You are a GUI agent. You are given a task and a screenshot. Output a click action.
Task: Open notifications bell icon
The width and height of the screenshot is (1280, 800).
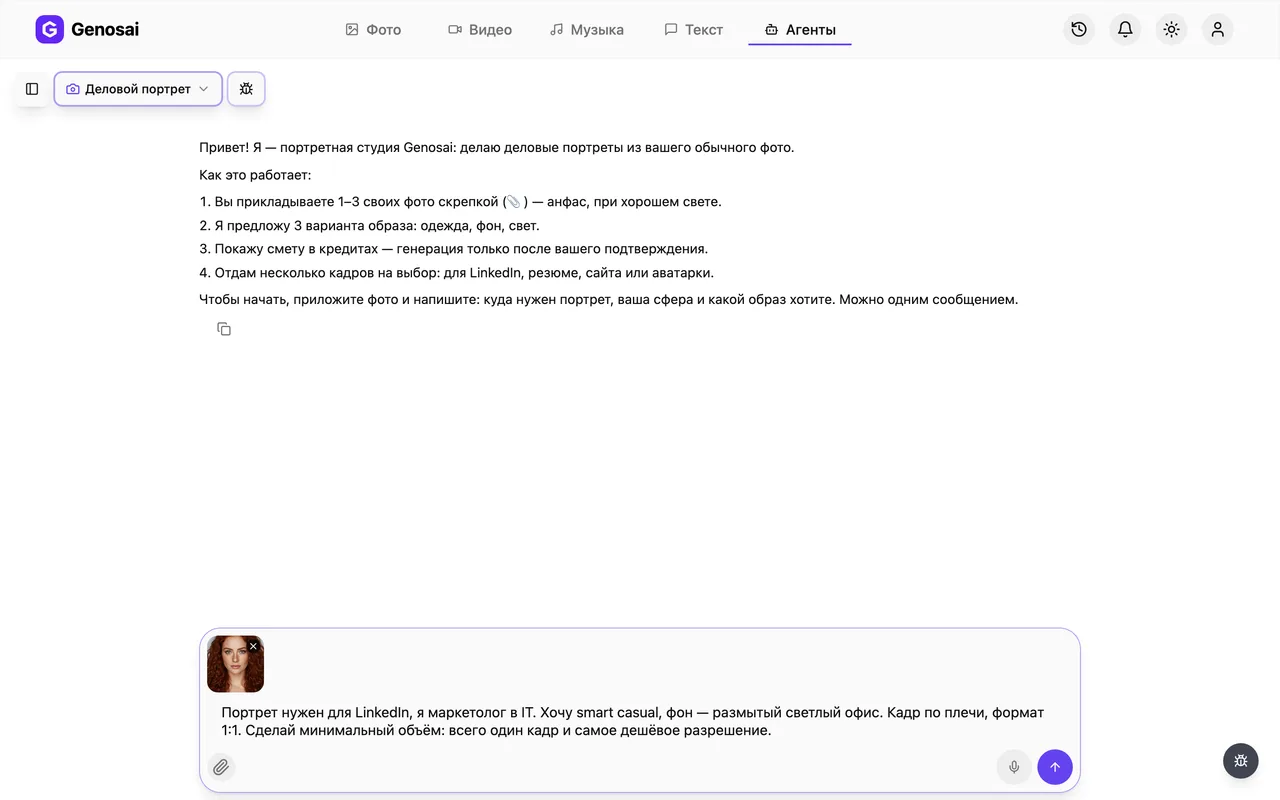pos(1125,30)
